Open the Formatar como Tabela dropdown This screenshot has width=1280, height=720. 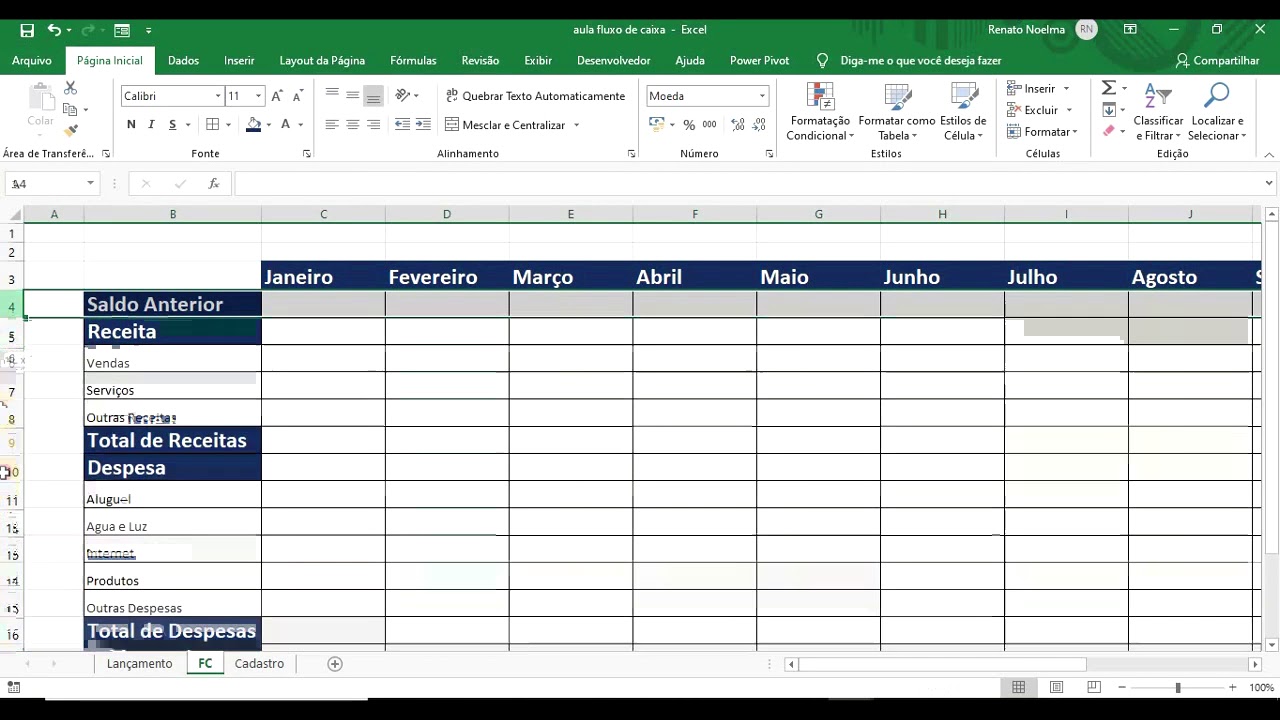[897, 112]
